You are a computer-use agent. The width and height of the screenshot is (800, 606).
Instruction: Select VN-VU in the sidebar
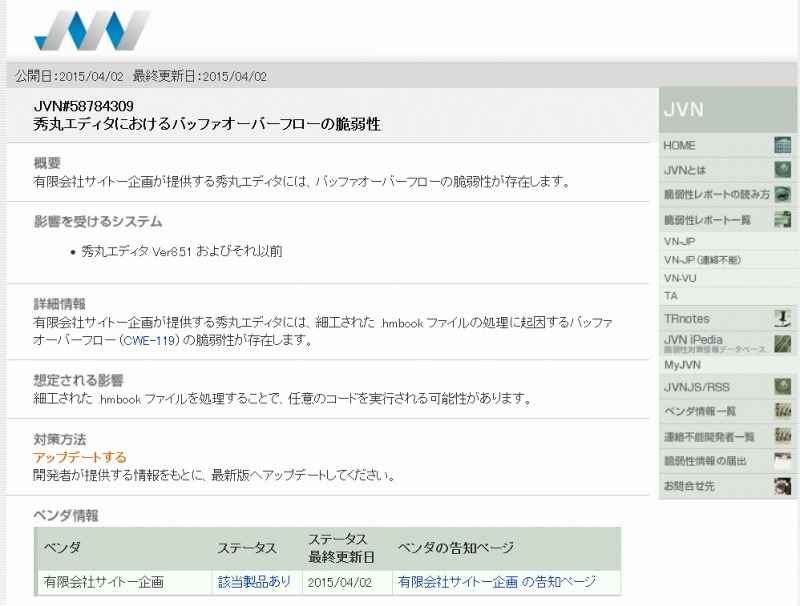(x=728, y=278)
